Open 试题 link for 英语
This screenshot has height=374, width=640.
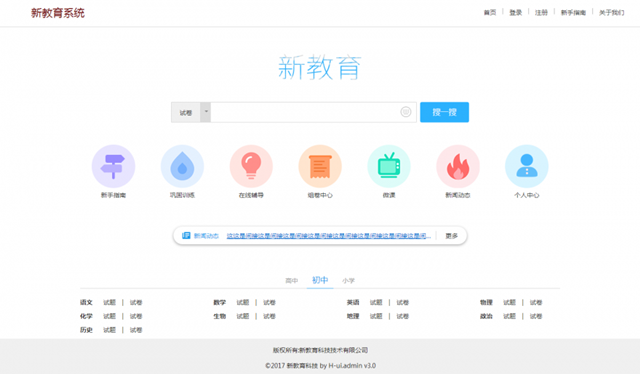click(376, 303)
